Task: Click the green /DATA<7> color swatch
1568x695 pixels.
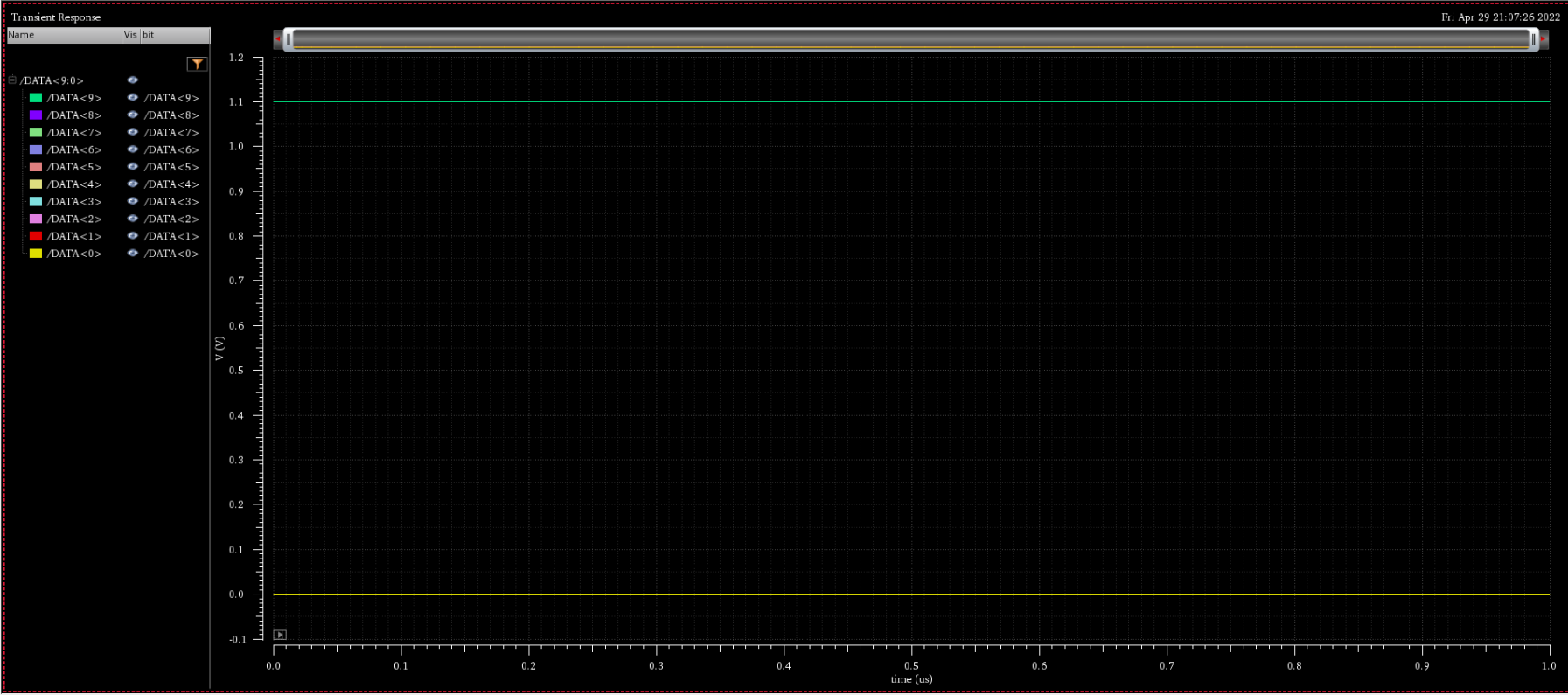Action: click(36, 133)
